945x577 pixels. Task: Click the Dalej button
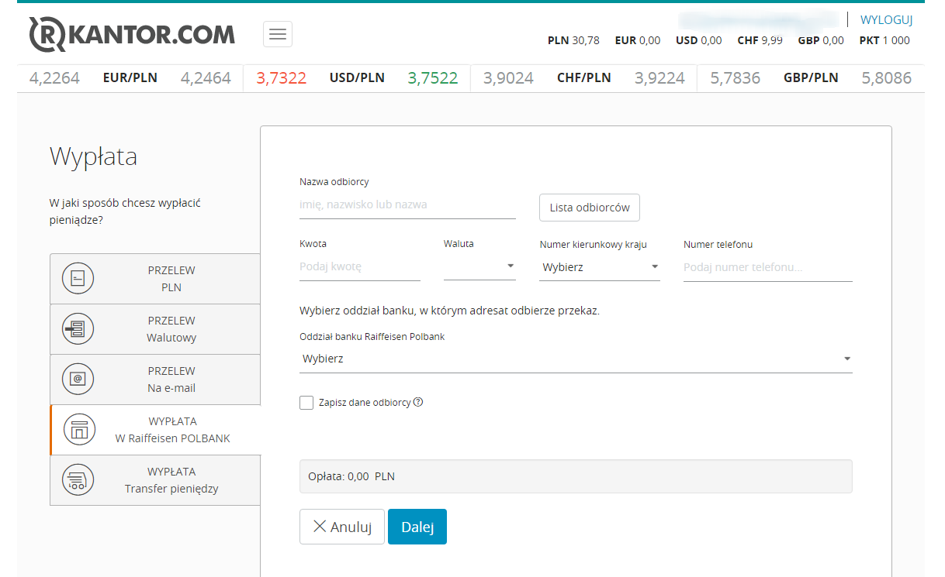pos(417,526)
